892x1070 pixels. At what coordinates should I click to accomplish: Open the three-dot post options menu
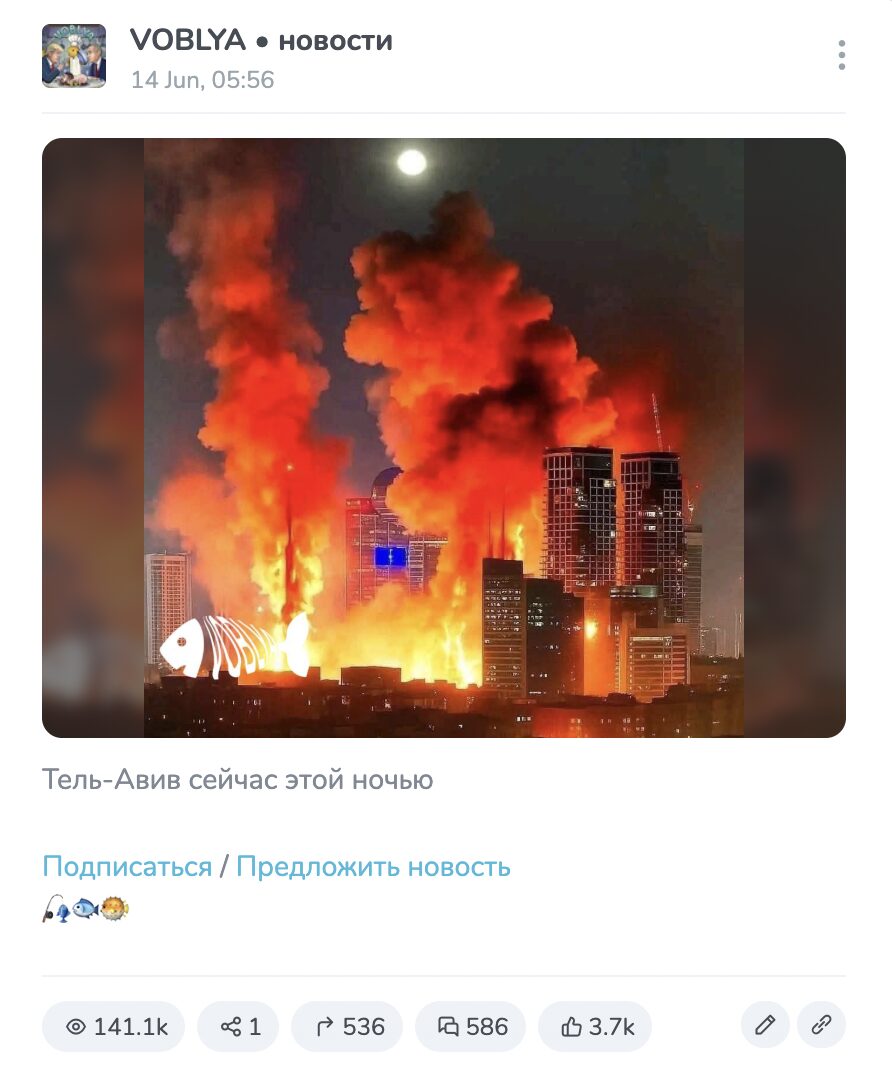841,55
